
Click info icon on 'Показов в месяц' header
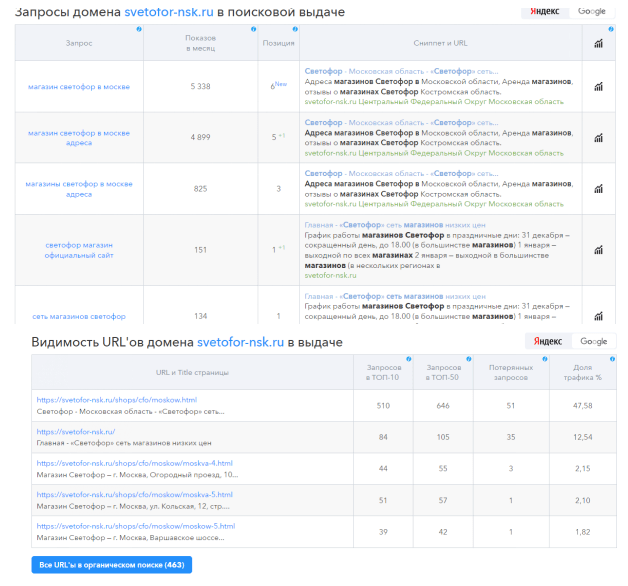(254, 29)
